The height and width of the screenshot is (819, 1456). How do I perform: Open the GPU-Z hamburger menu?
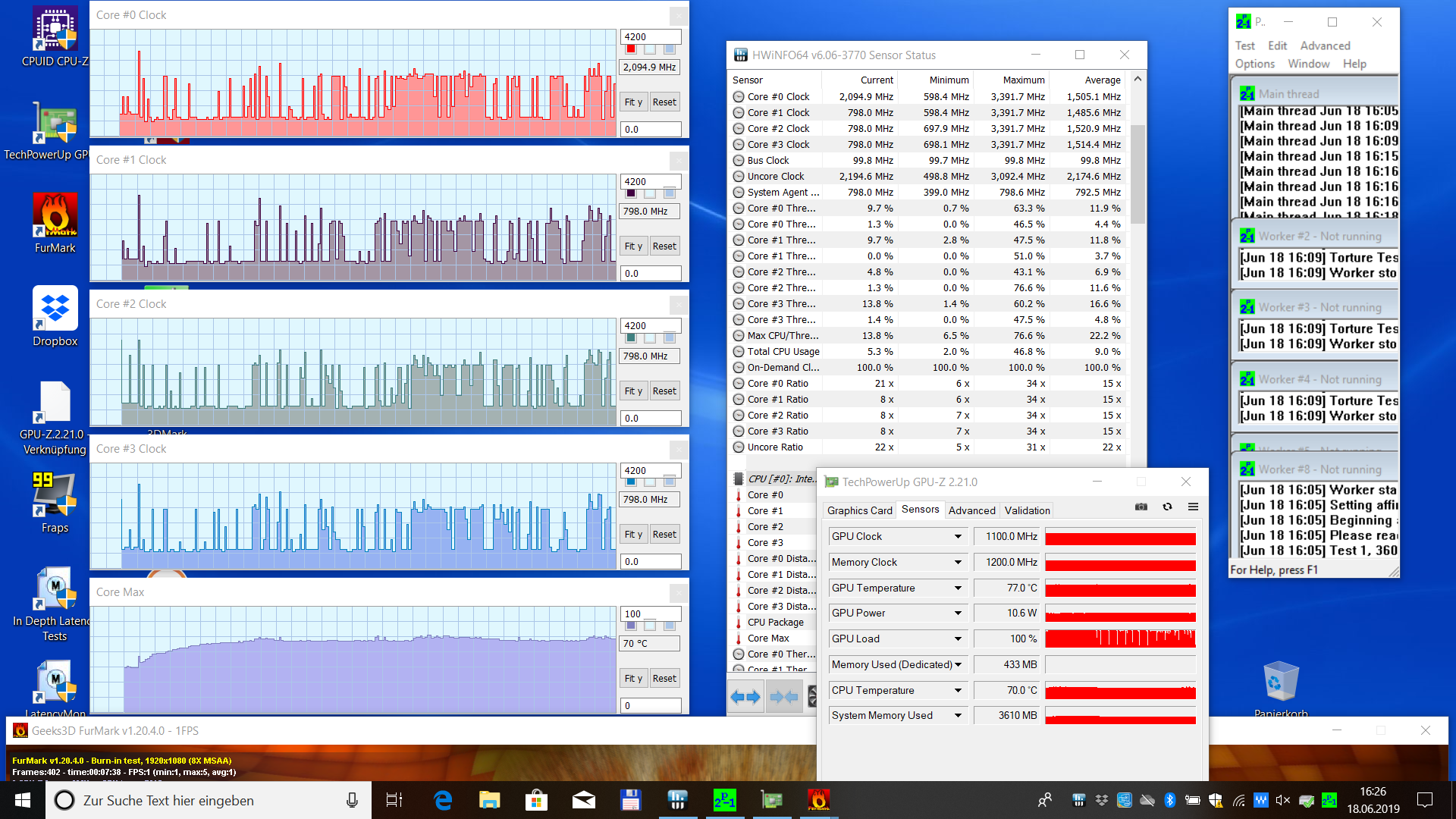1193,507
